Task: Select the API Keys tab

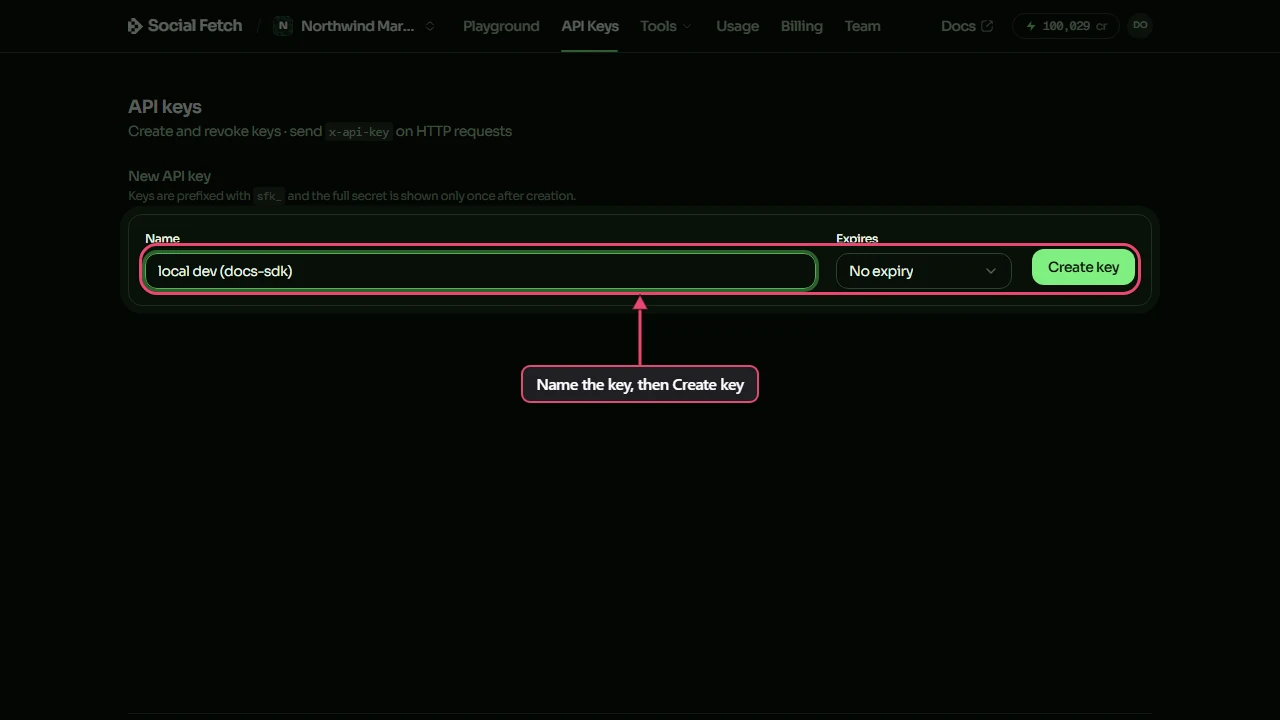Action: coord(590,26)
